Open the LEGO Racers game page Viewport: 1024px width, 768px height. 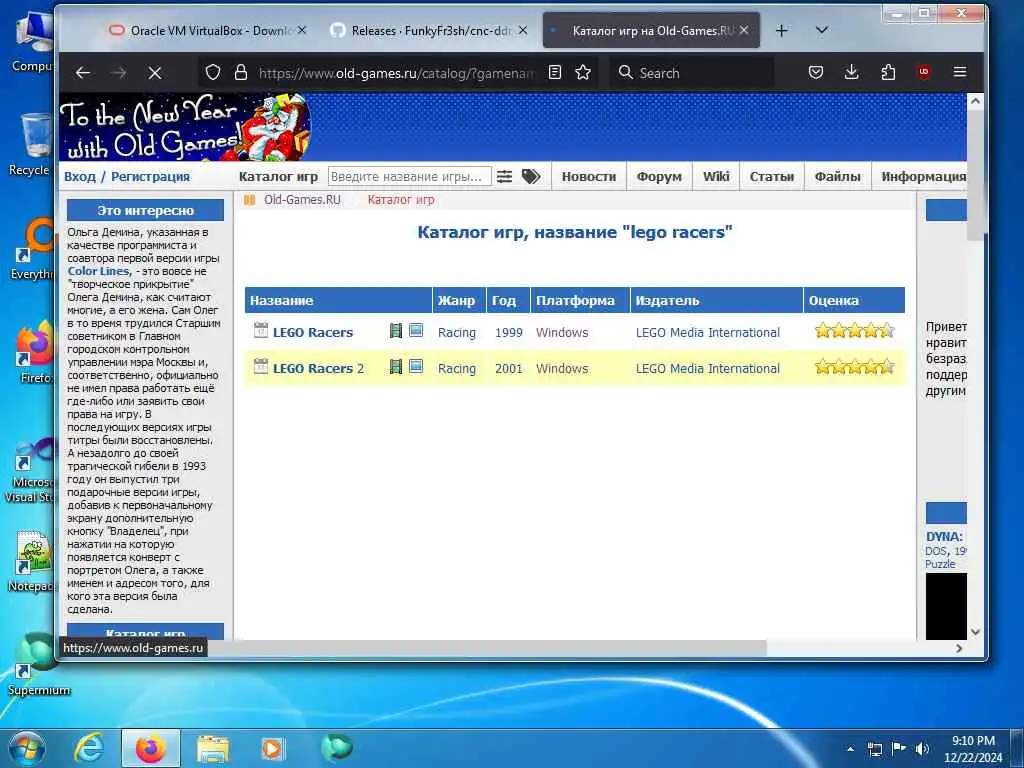[x=313, y=332]
